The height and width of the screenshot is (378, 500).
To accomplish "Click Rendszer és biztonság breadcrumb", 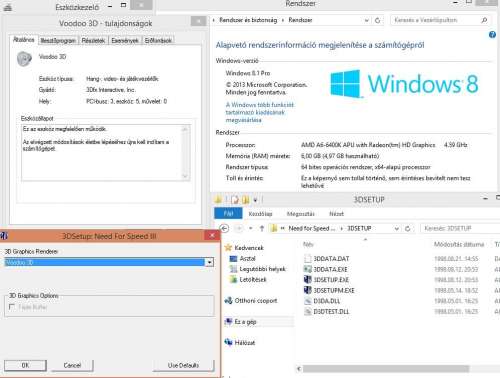I will [x=248, y=20].
